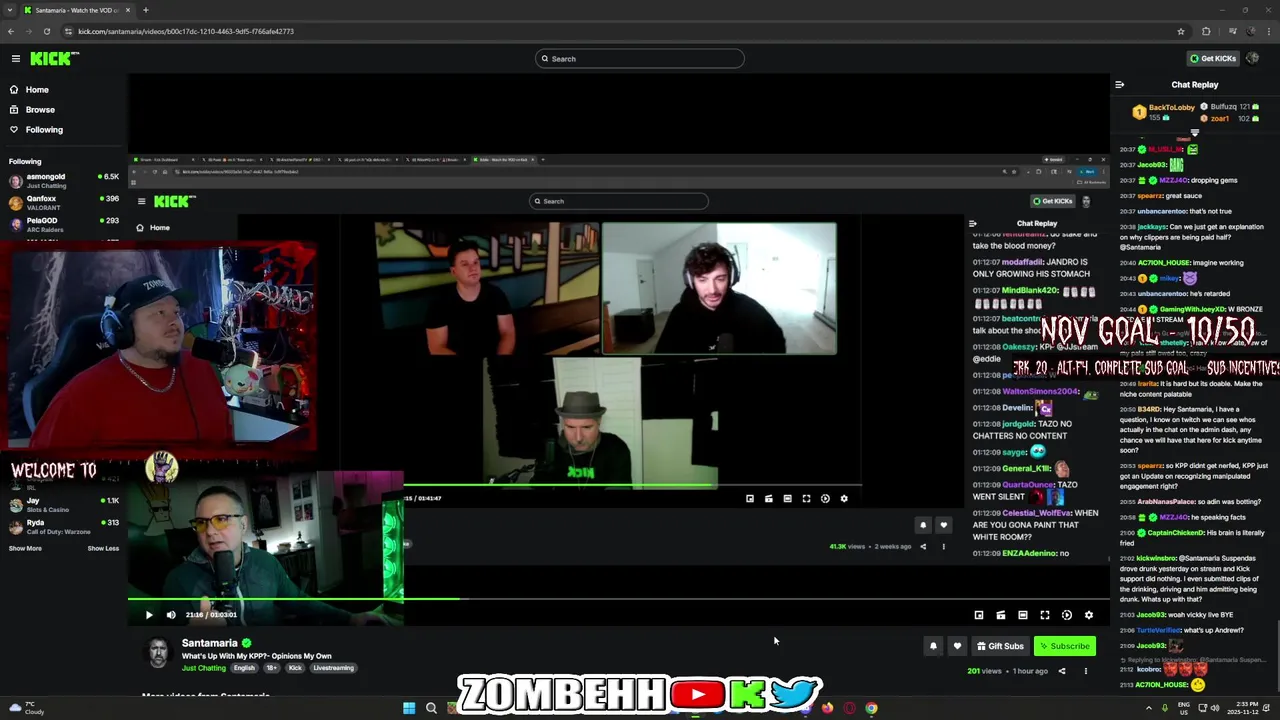The width and height of the screenshot is (1280, 720).
Task: Subscribe to Santamaria
Action: [1064, 646]
